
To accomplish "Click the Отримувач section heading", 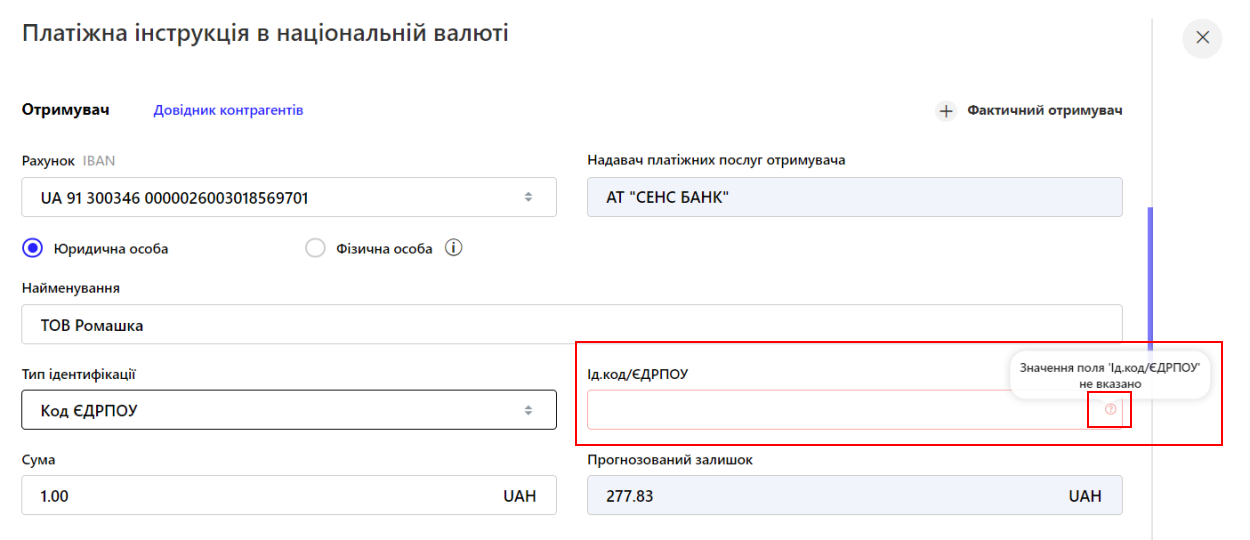I will (x=65, y=109).
